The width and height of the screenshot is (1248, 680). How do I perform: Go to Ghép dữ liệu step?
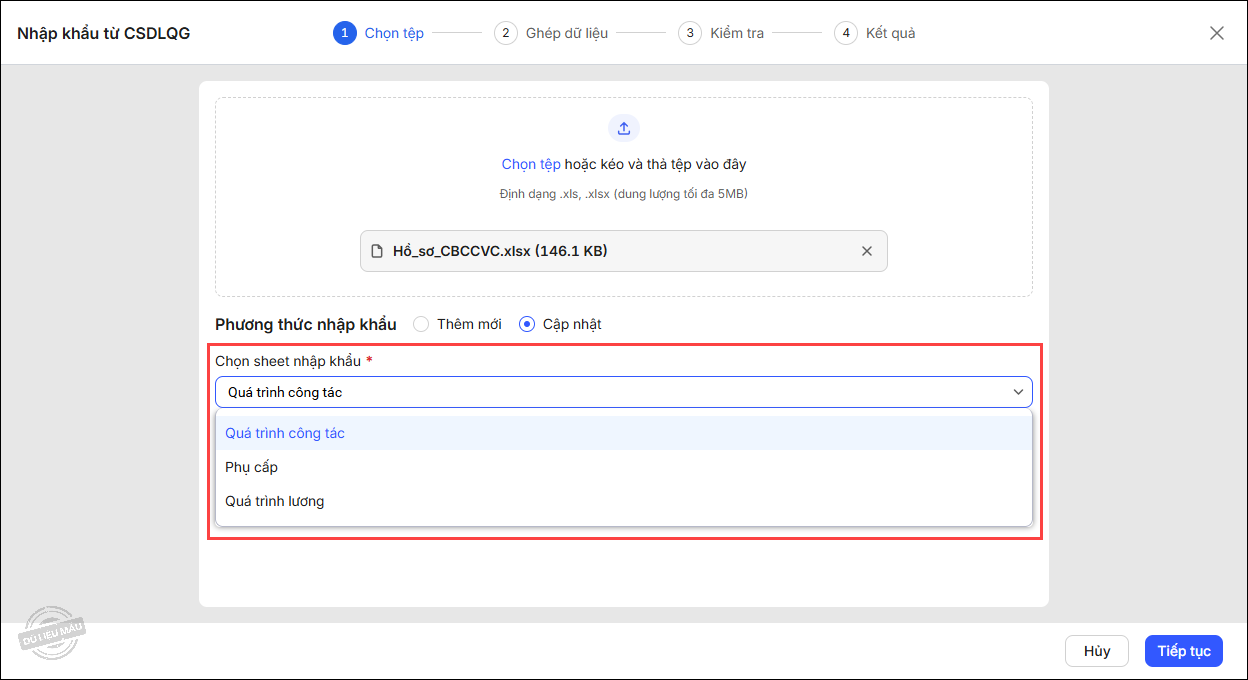tap(566, 33)
